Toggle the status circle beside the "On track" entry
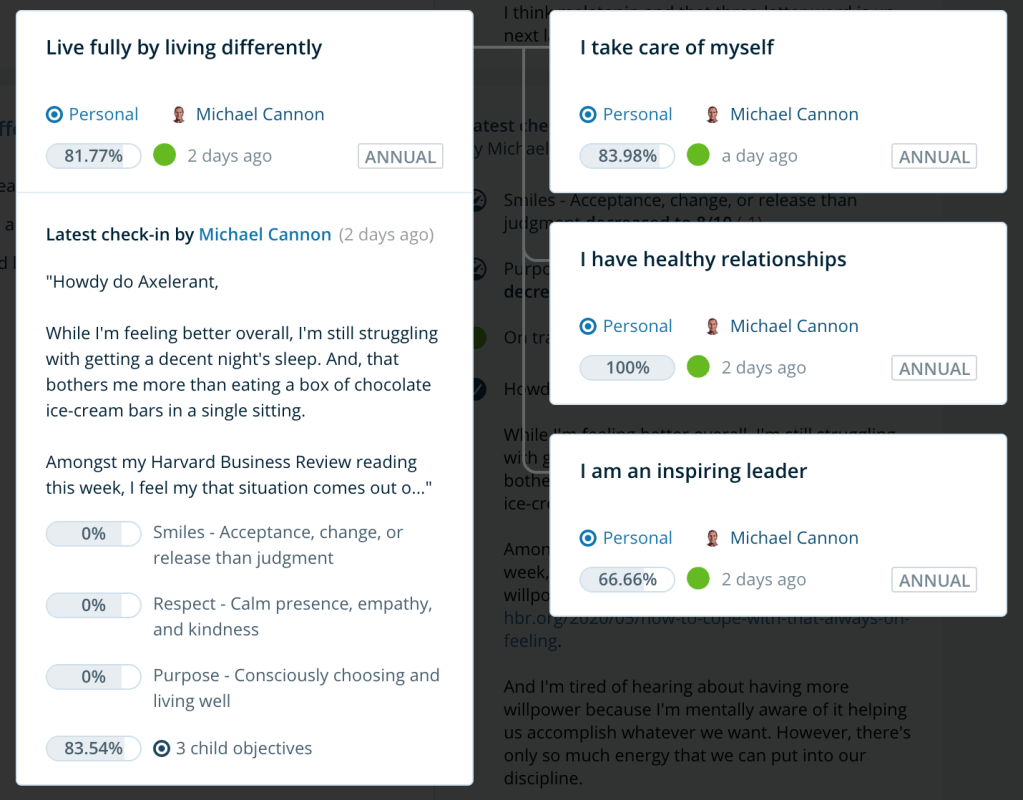Viewport: 1023px width, 800px height. pyautogui.click(x=477, y=338)
